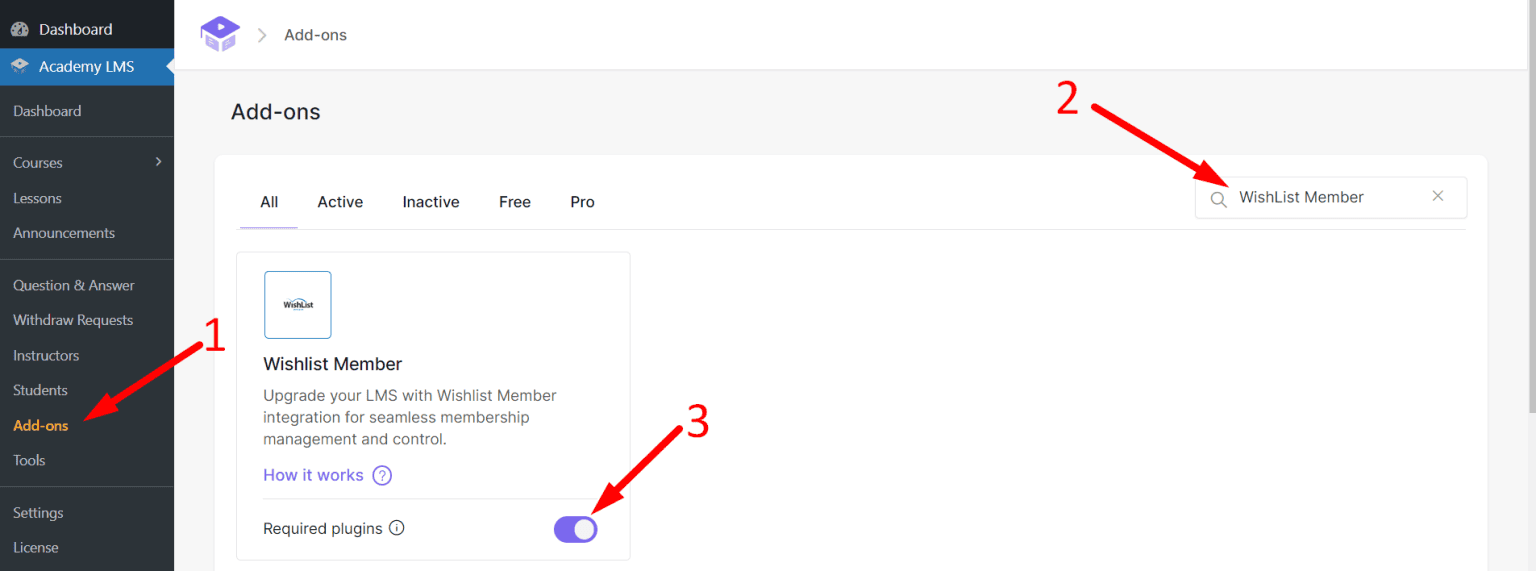This screenshot has width=1536, height=571.
Task: Open Add-ons in the sidebar
Action: (x=41, y=425)
